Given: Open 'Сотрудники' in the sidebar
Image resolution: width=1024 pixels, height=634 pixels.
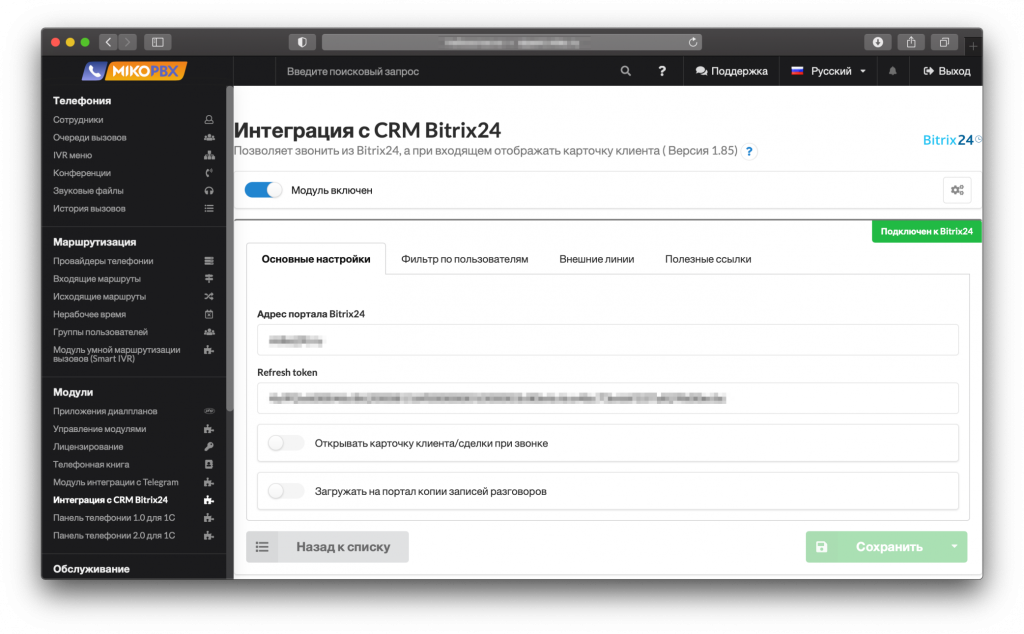Looking at the screenshot, I should pos(78,119).
